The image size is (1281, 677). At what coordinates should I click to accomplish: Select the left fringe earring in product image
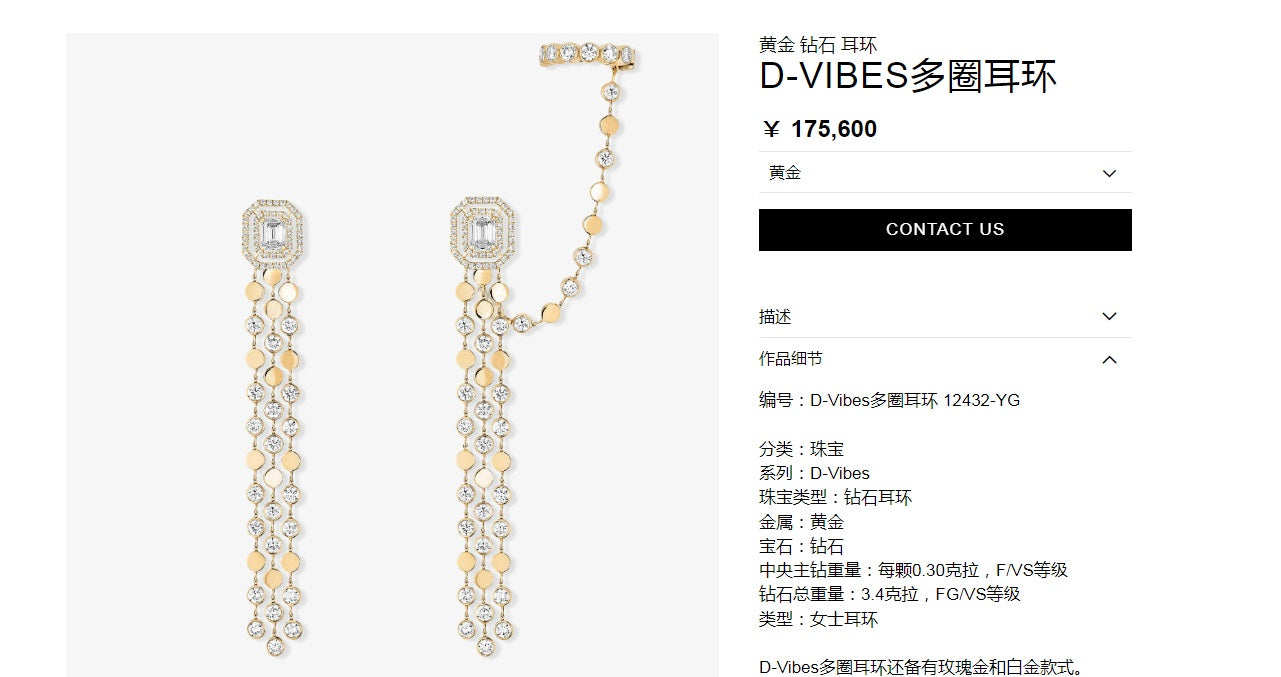274,425
